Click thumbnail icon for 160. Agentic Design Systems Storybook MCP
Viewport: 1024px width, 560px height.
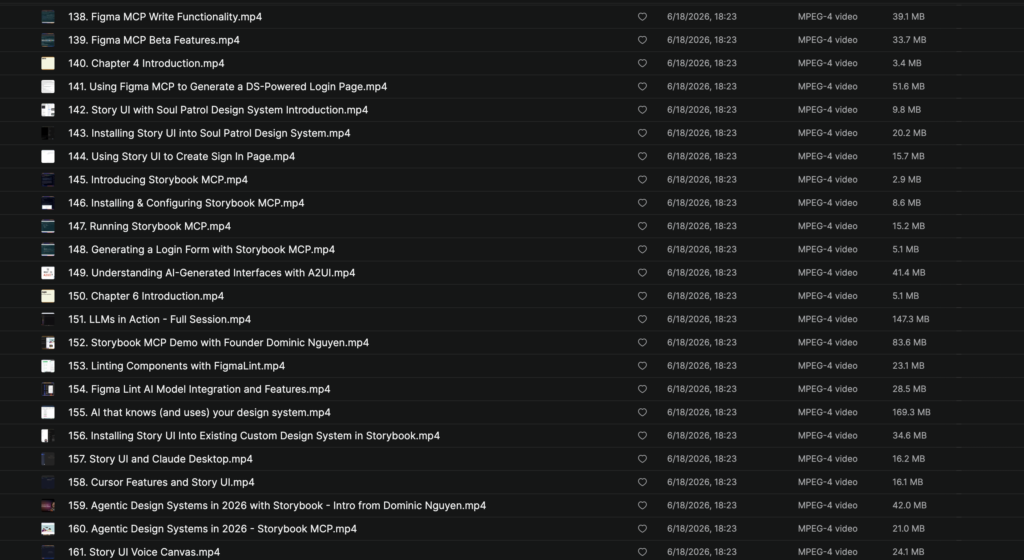48,529
